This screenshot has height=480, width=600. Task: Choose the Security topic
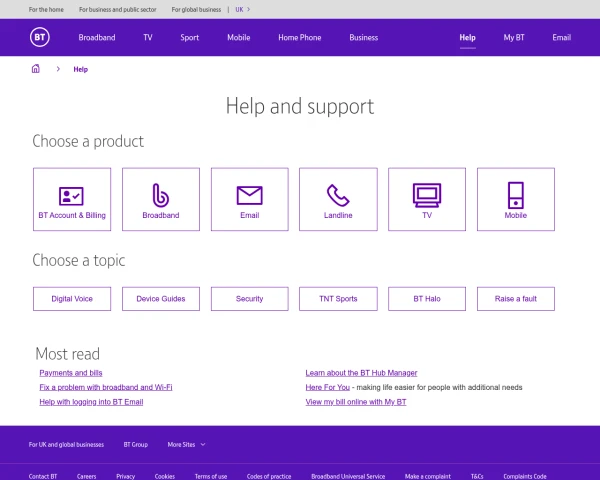click(x=249, y=299)
